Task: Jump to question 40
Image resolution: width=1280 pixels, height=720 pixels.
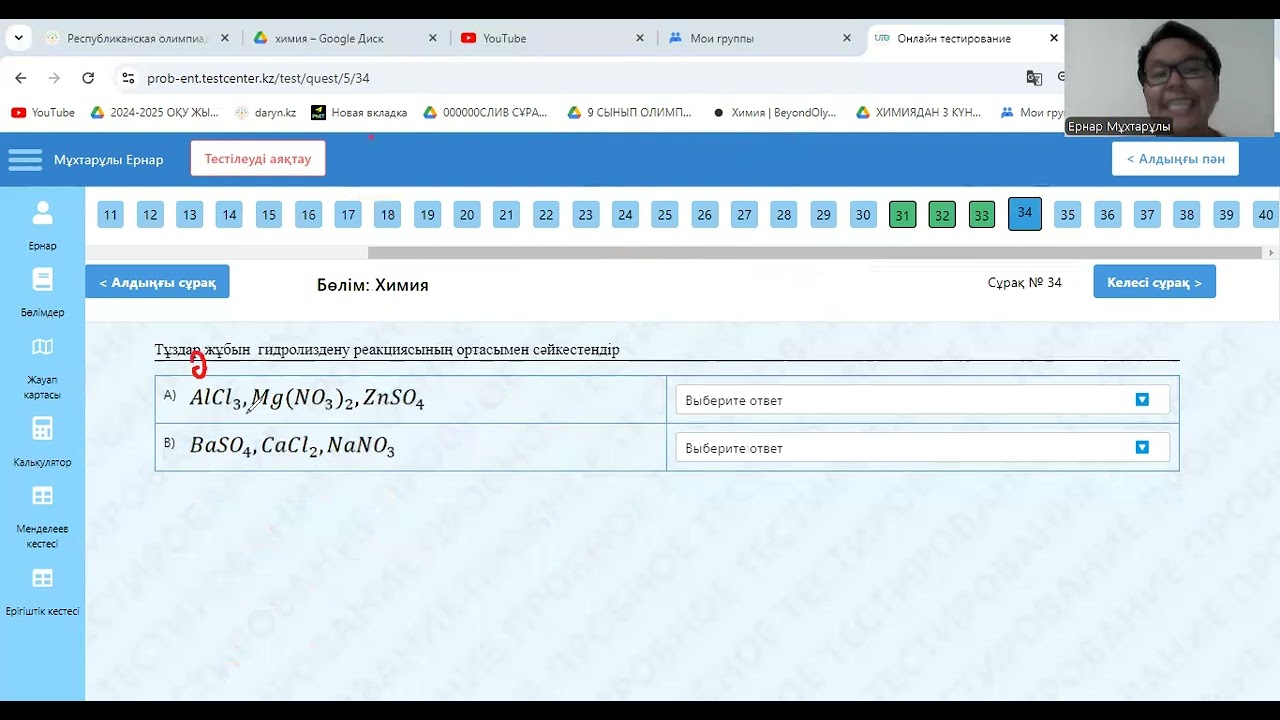Action: pyautogui.click(x=1265, y=215)
